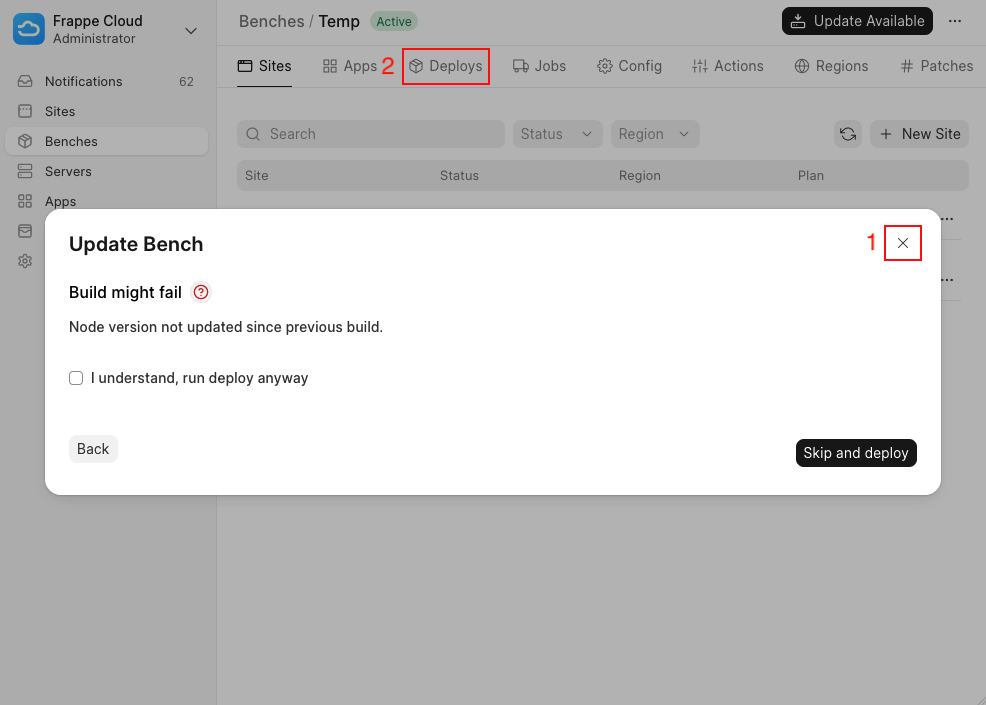Open Notifications in the sidebar
Screen dimensions: 986x705
coord(84,81)
